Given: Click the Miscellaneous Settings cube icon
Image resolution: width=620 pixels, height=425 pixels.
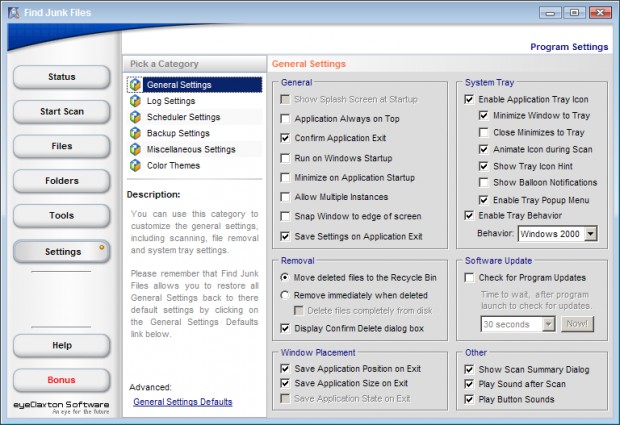Looking at the screenshot, I should tap(135, 149).
